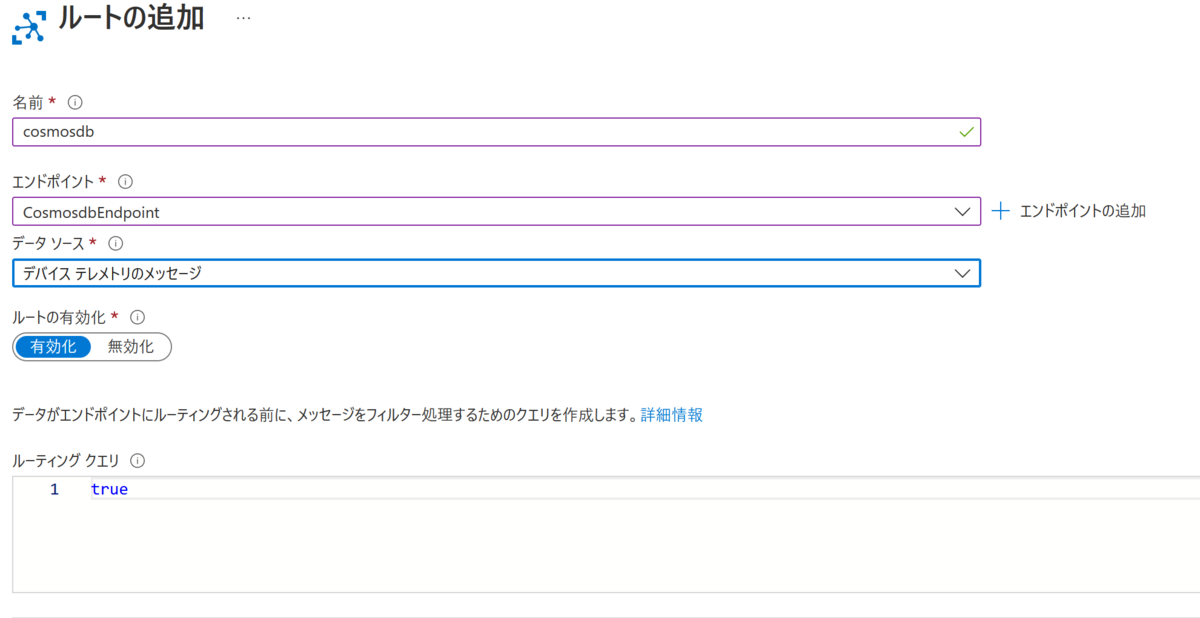Show info tooltip for 名前 field
Screen dimensions: 1200x618
[74, 102]
